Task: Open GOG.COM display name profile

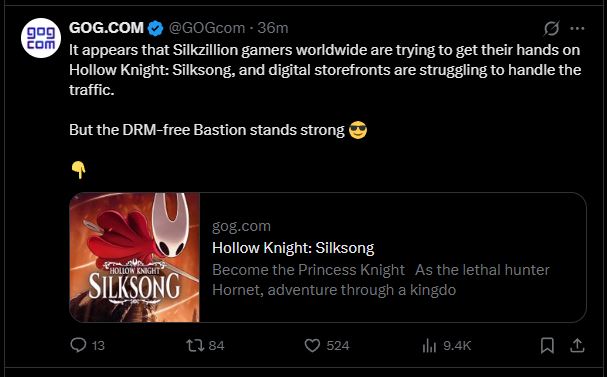Action: point(106,28)
